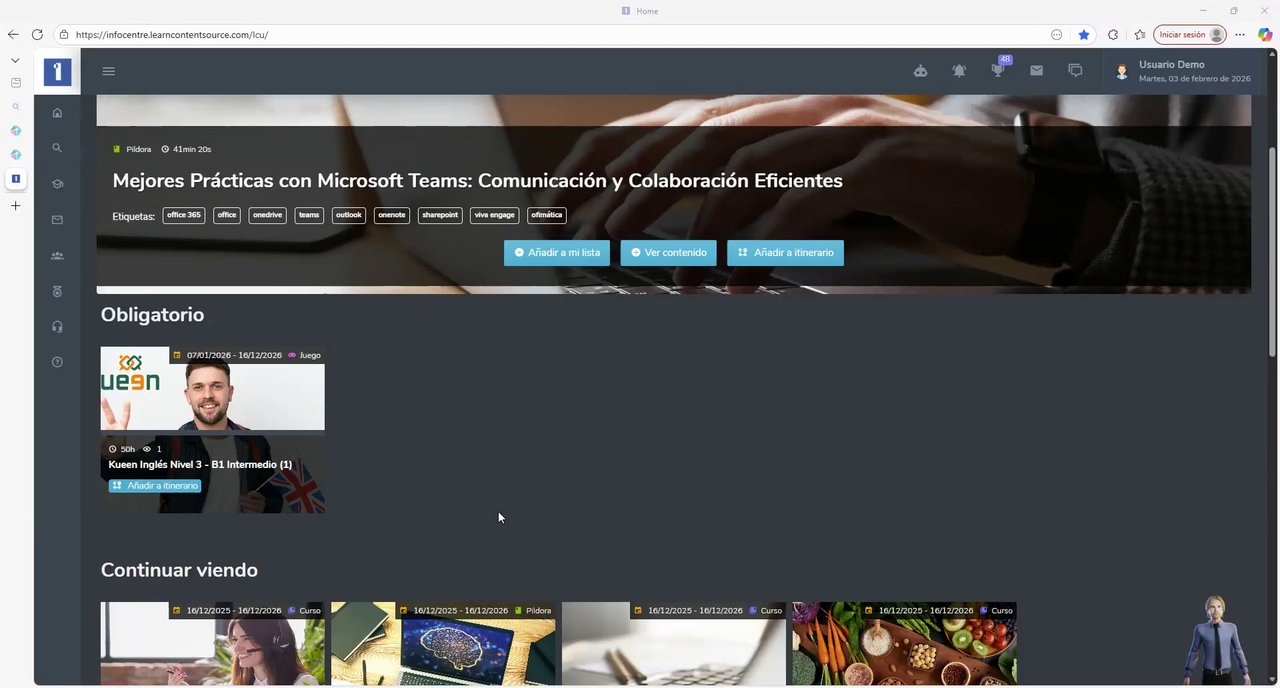Screen dimensions: 1280x688
Task: Open Usuario Demo user menu
Action: click(x=1183, y=71)
